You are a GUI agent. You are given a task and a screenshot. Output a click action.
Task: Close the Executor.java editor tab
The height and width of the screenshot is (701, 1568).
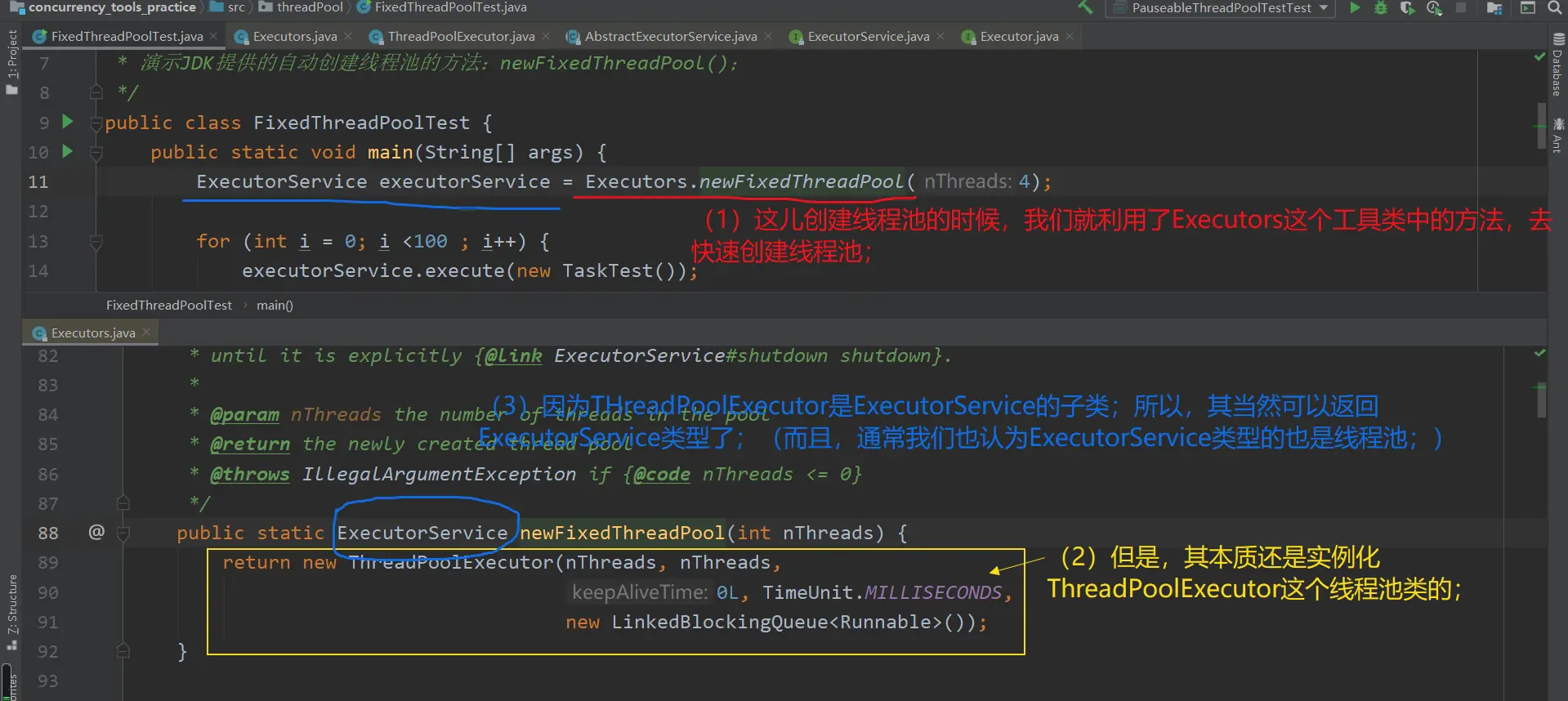click(1070, 36)
